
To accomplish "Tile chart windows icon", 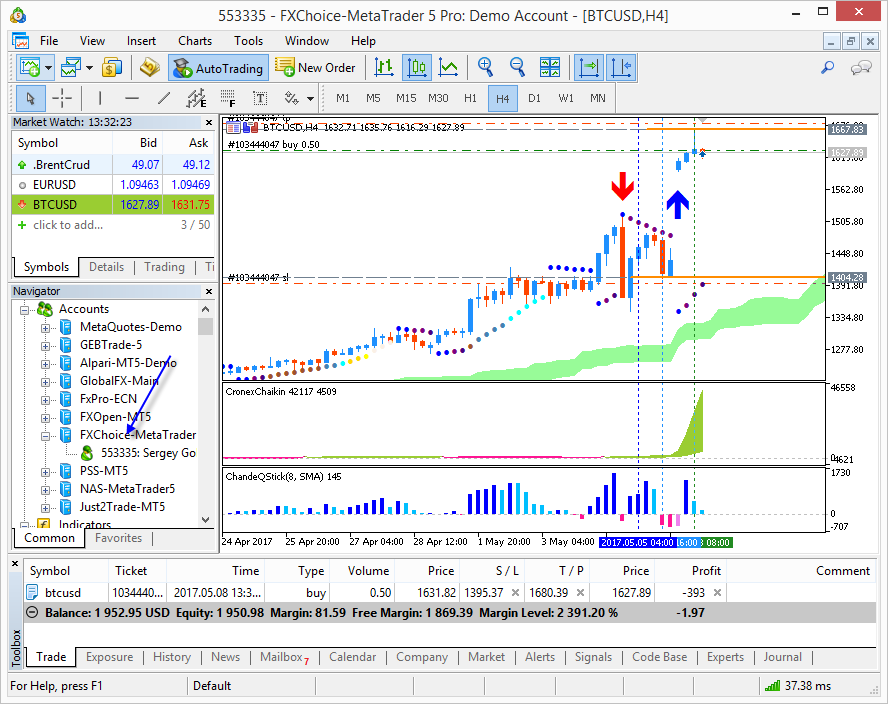I will 549,68.
